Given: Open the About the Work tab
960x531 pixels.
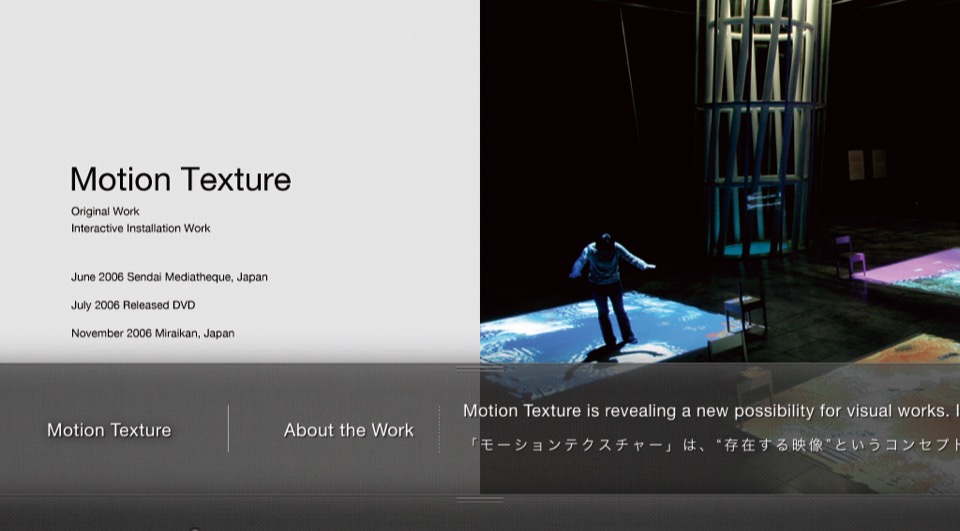Looking at the screenshot, I should click(348, 430).
